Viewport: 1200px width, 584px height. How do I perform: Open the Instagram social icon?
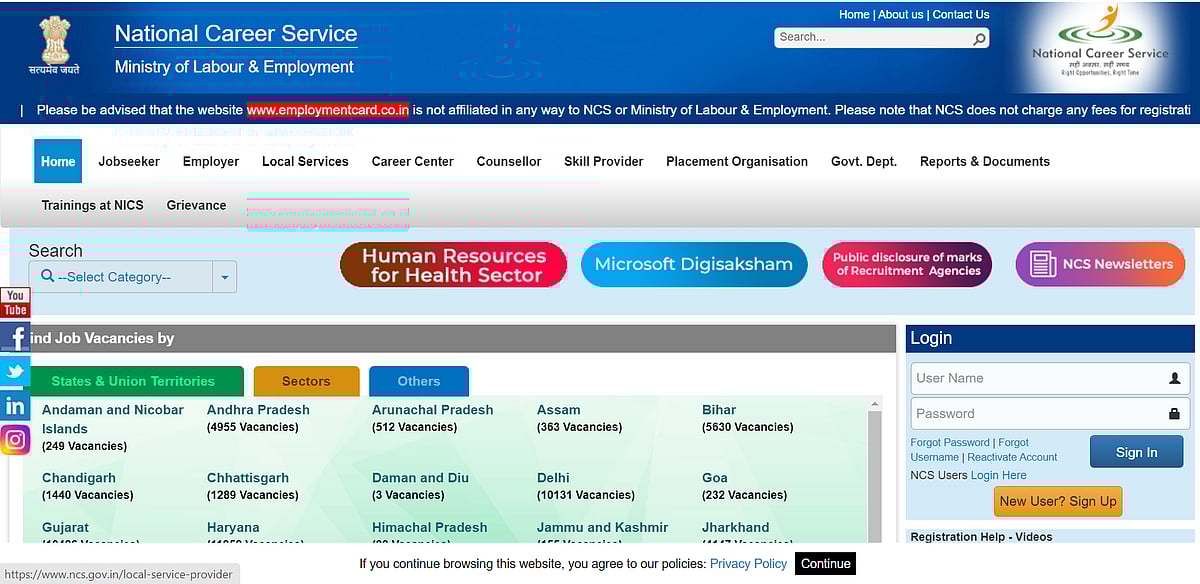point(15,440)
